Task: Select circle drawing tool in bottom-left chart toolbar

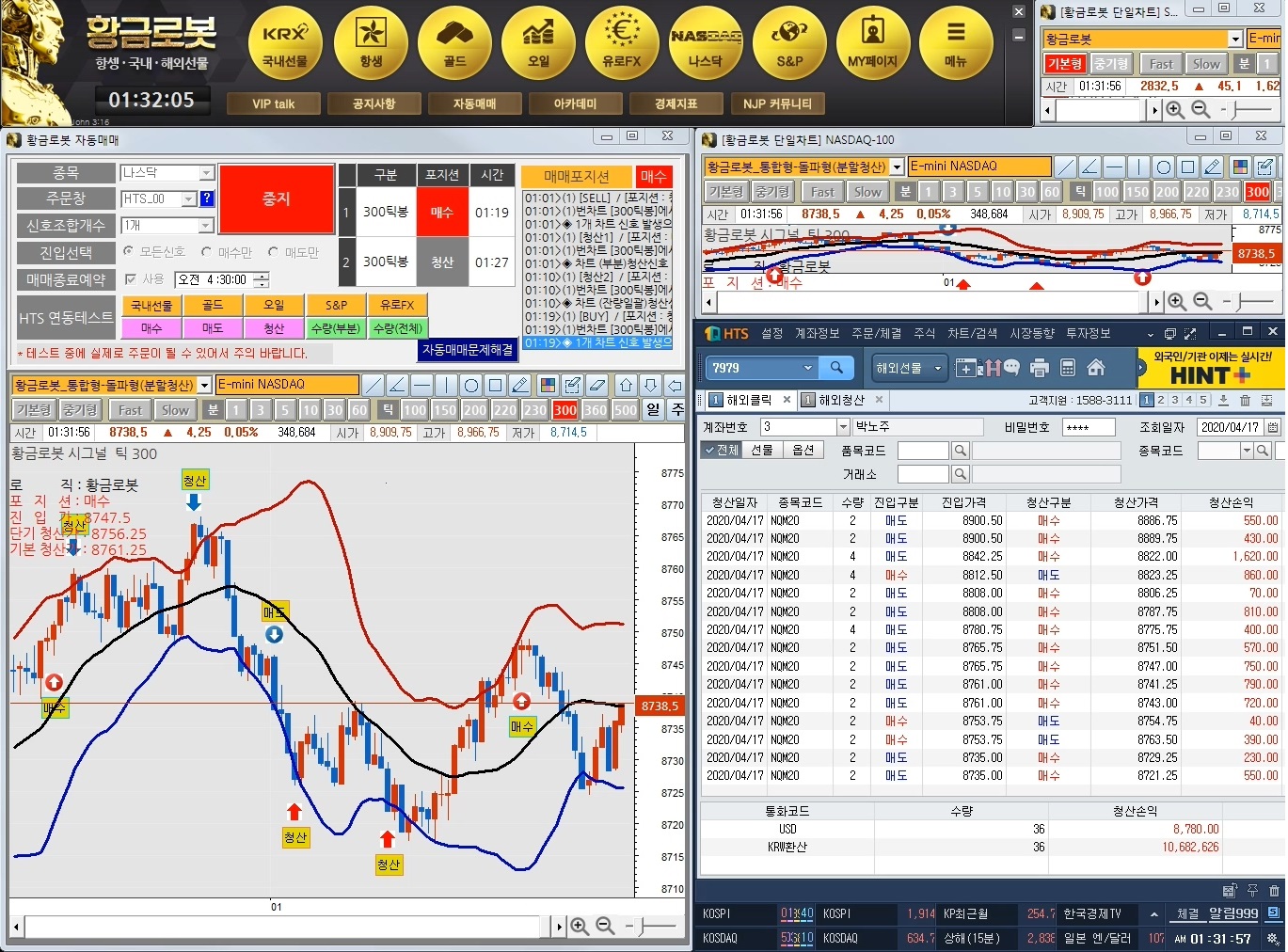Action: [470, 385]
